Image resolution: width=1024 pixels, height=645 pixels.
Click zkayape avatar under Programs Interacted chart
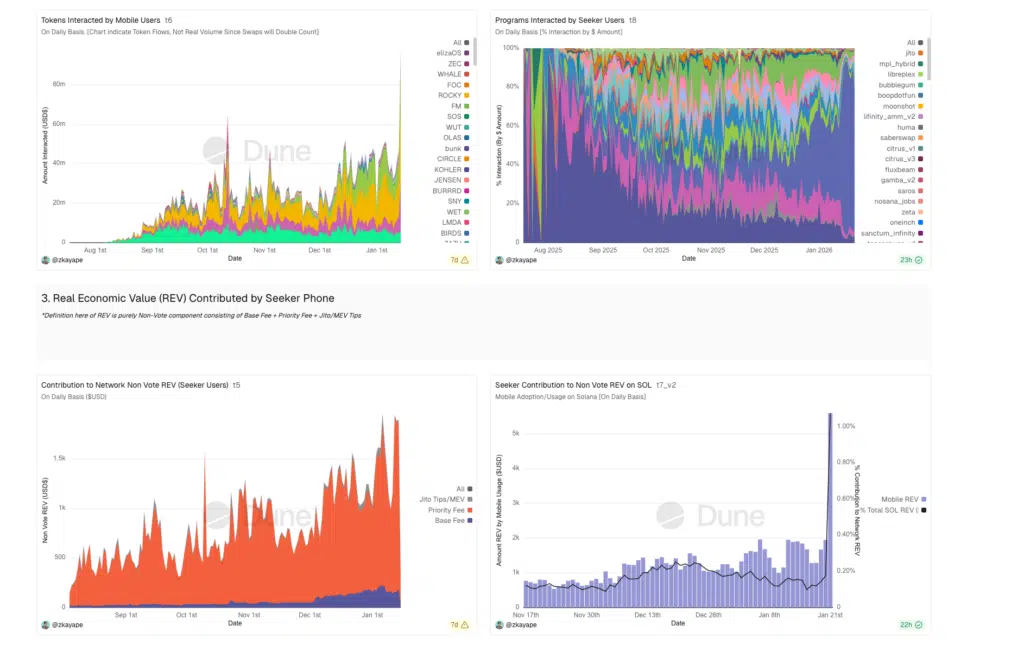coord(498,260)
